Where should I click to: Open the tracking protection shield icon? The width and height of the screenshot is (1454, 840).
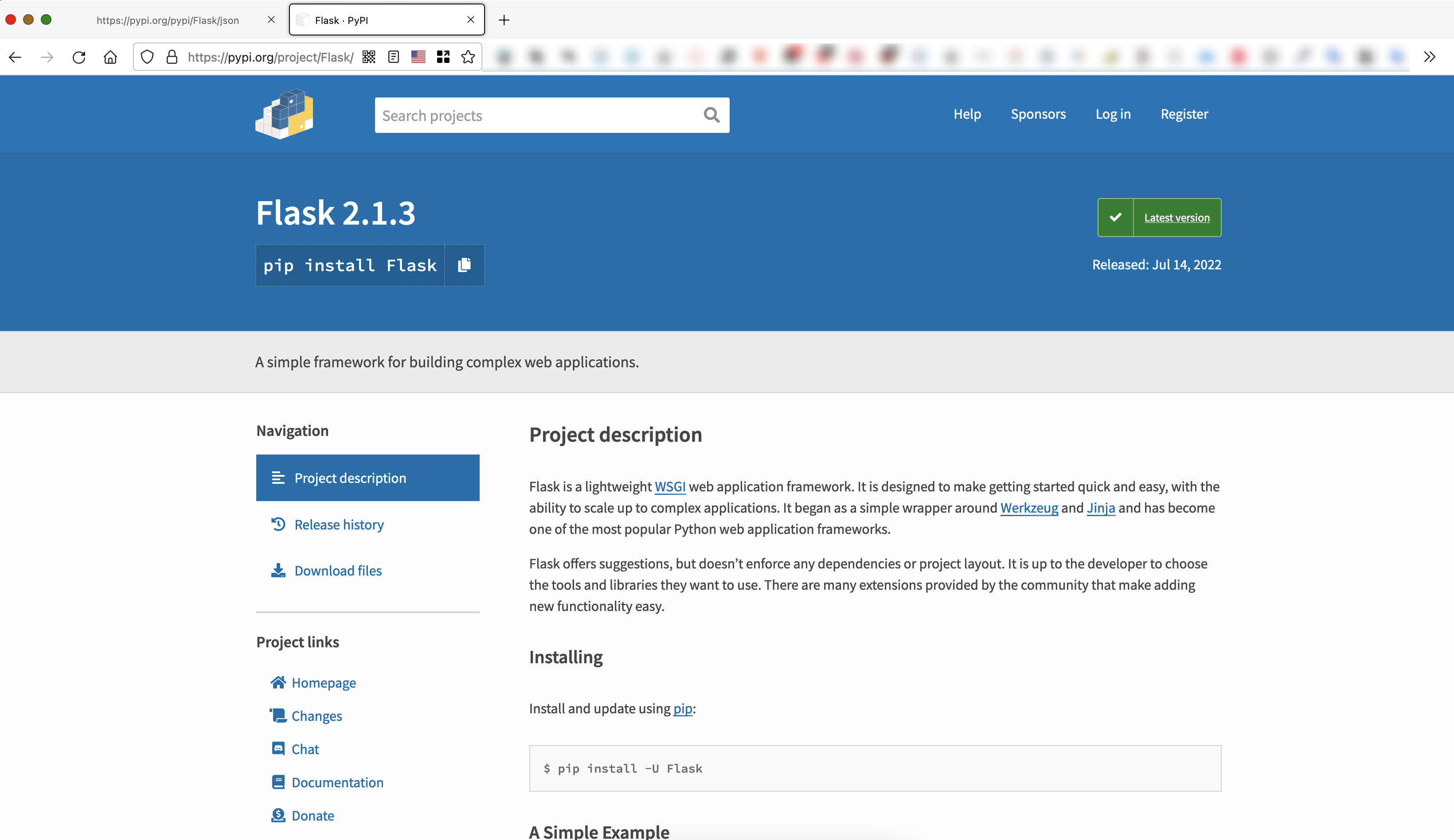pyautogui.click(x=147, y=57)
